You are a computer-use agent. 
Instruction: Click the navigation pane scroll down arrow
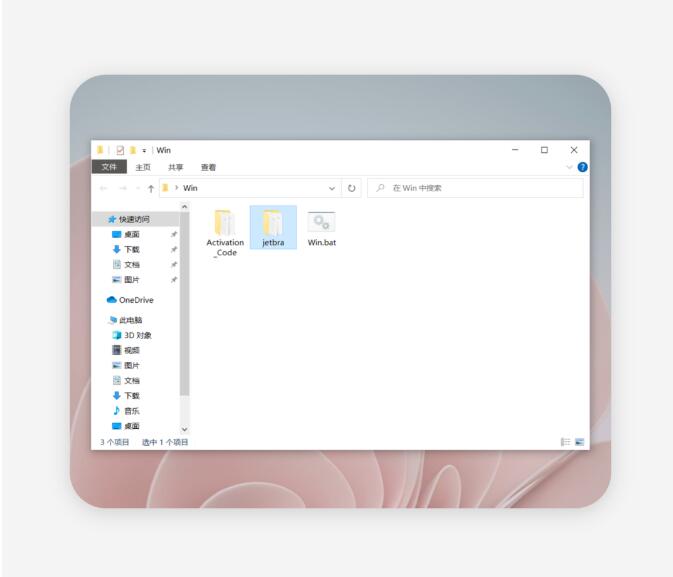(x=184, y=429)
